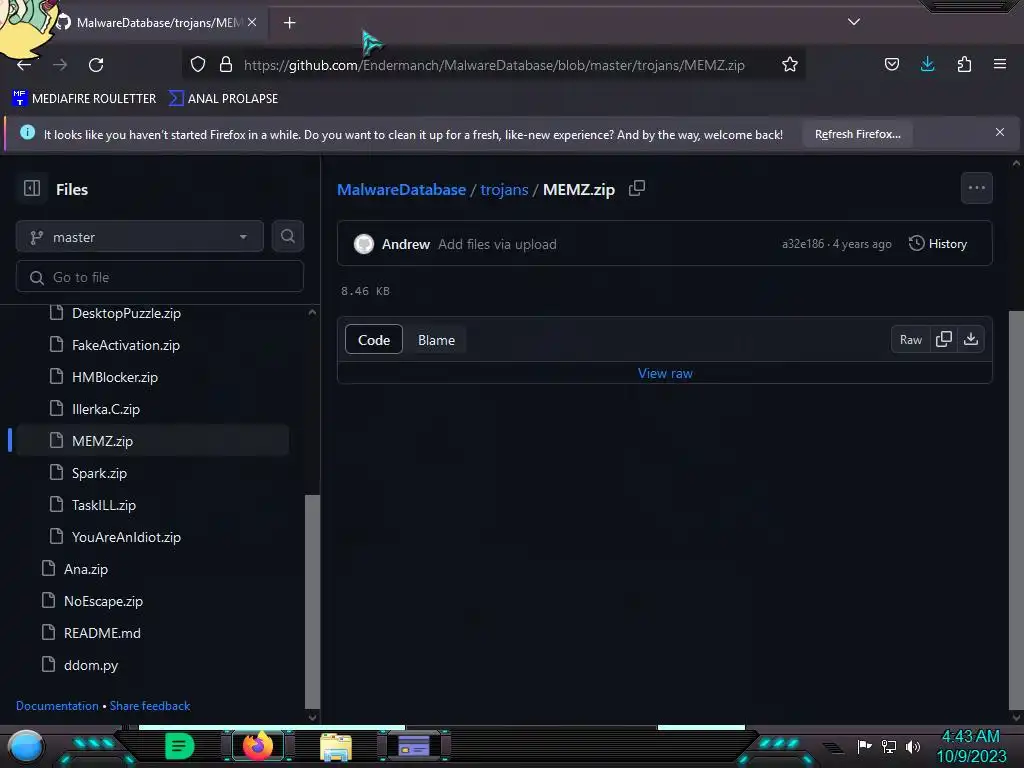1024x768 pixels.
Task: Open the purple window taskbar app
Action: coord(414,746)
